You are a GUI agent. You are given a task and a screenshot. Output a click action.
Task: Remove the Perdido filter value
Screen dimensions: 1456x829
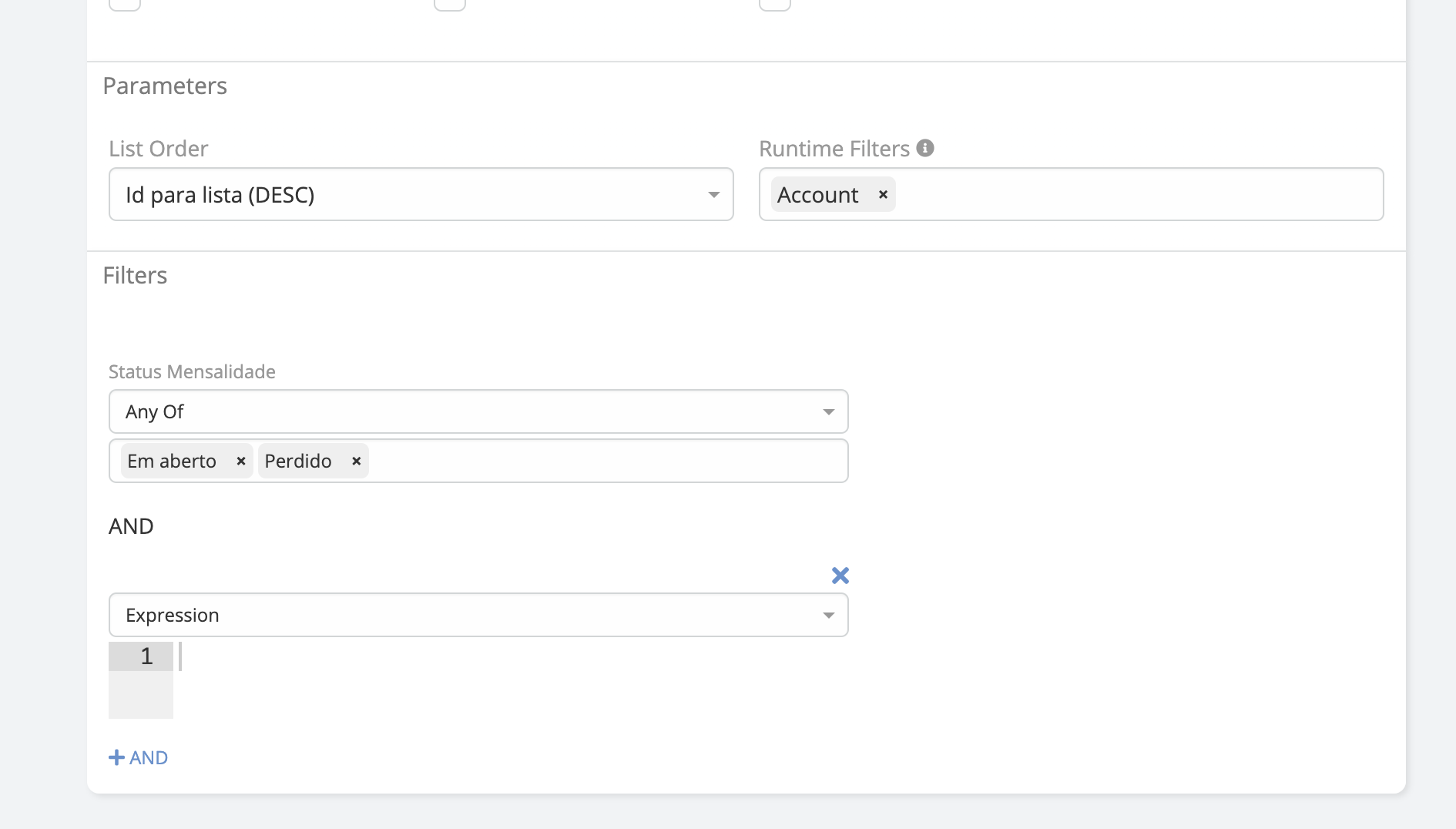click(356, 461)
